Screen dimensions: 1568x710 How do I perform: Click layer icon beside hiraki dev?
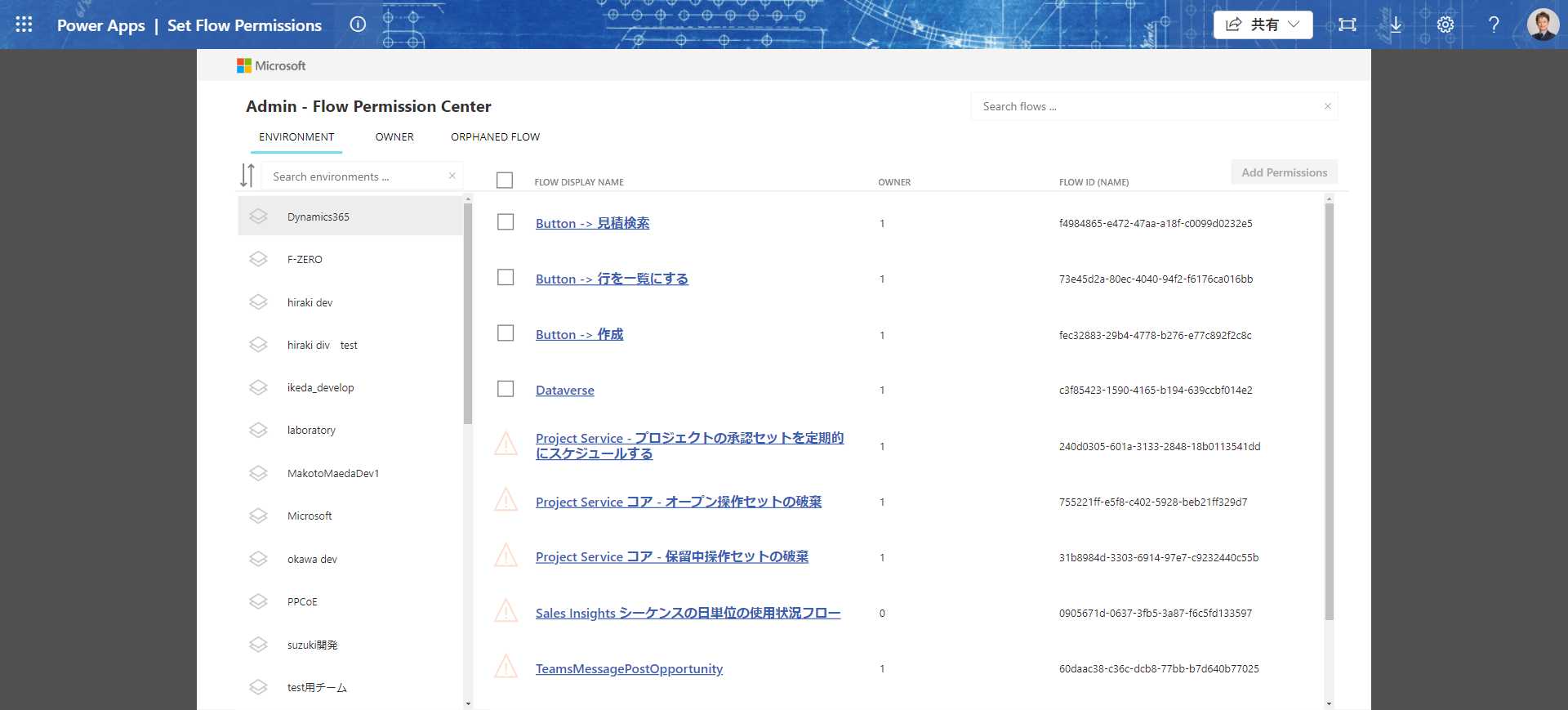click(259, 302)
